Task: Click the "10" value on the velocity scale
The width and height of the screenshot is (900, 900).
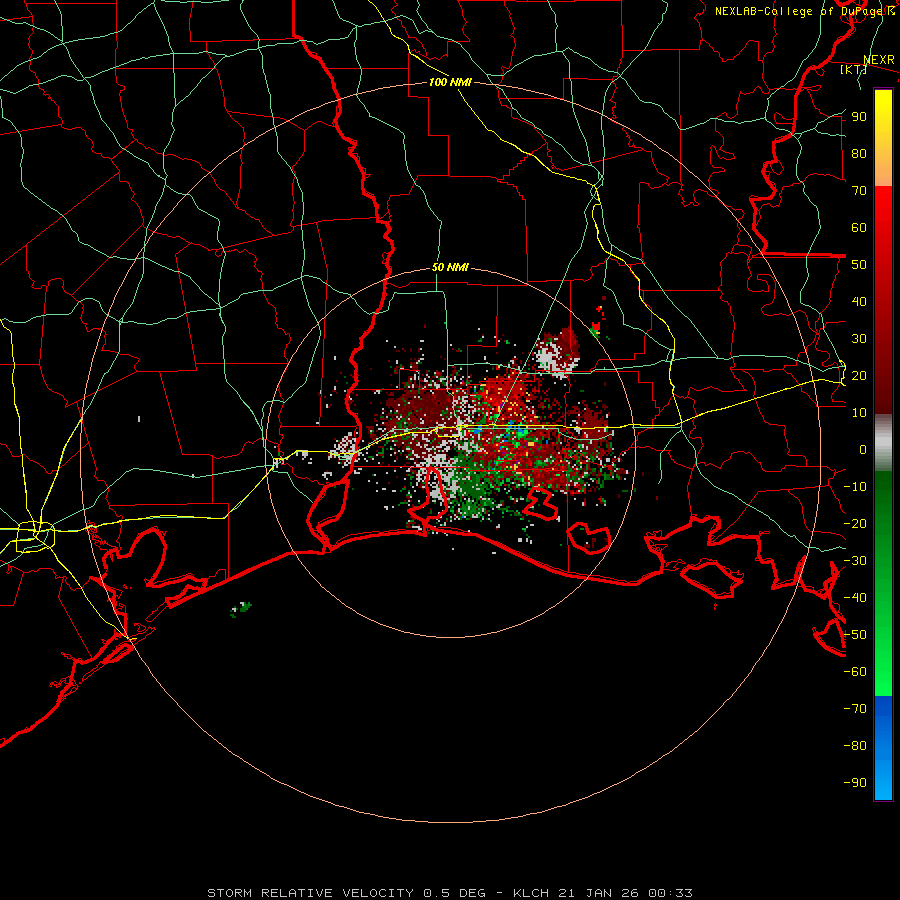Action: tap(859, 413)
